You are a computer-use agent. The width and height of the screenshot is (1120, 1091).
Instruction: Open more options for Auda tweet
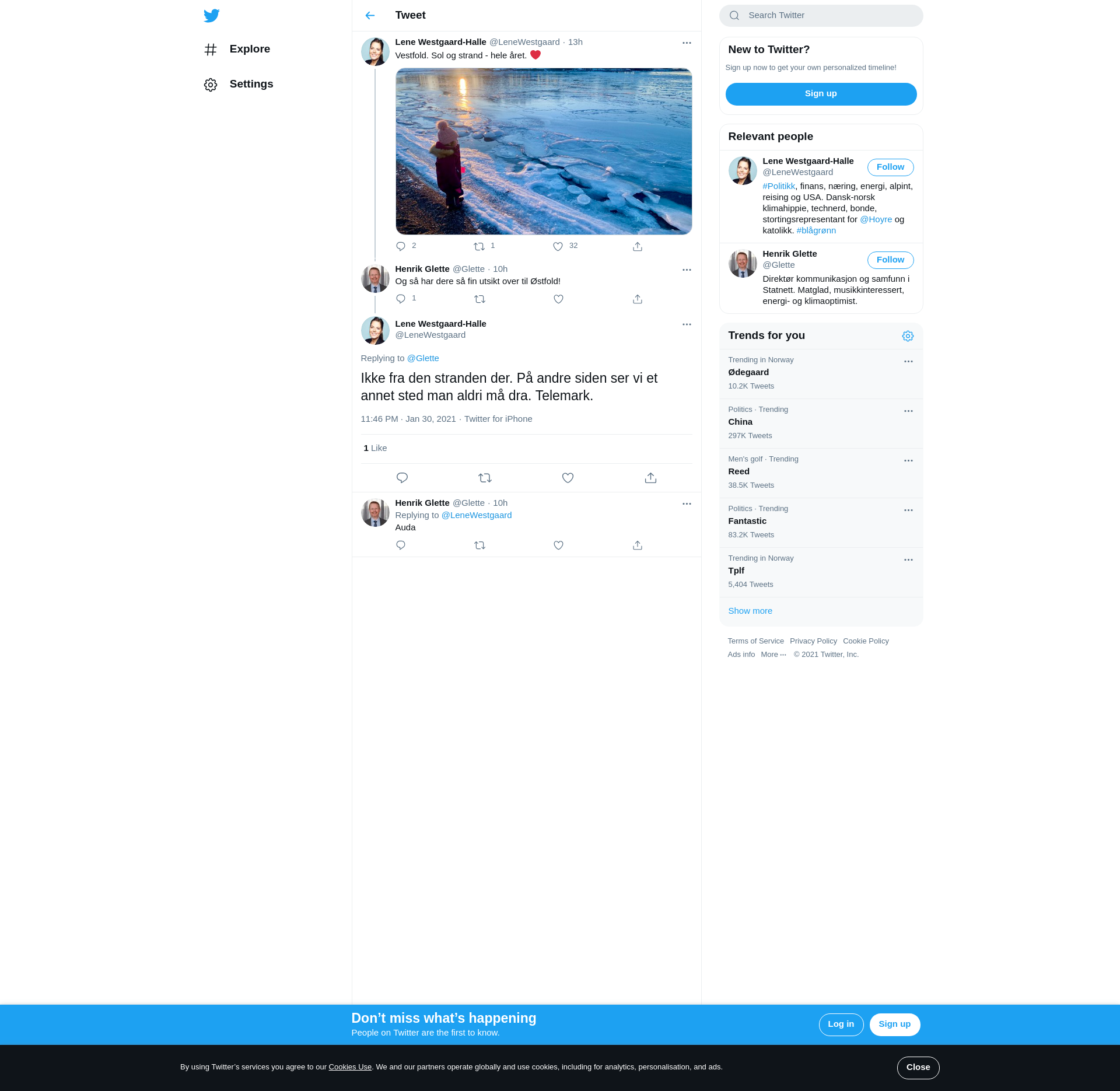point(687,503)
